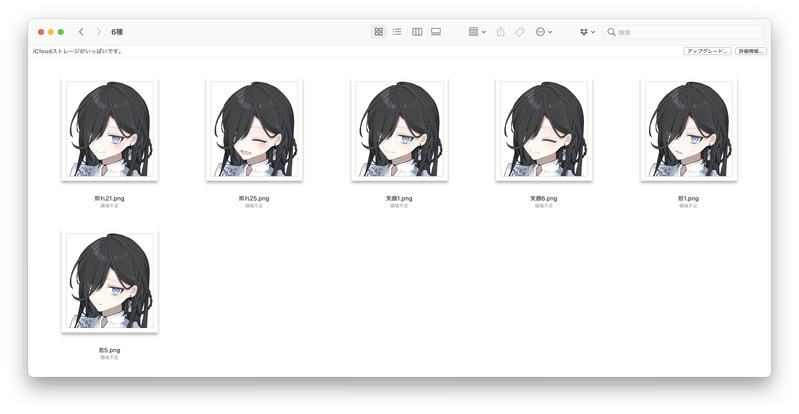This screenshot has height=414, width=799.
Task: Select the 怒1.png thumbnail
Action: (689, 130)
